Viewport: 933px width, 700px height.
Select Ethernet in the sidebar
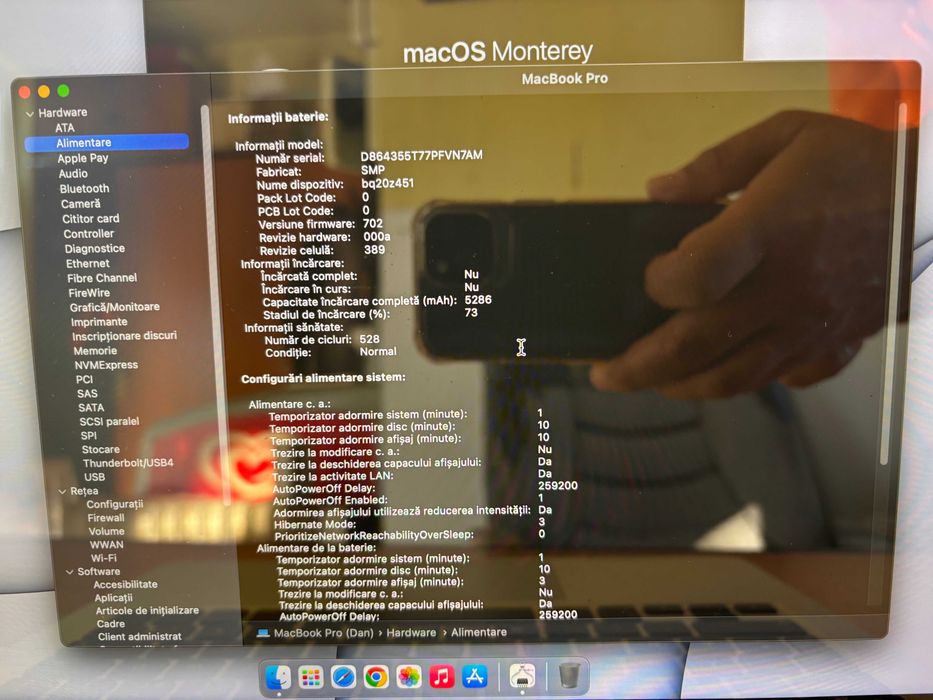(87, 264)
